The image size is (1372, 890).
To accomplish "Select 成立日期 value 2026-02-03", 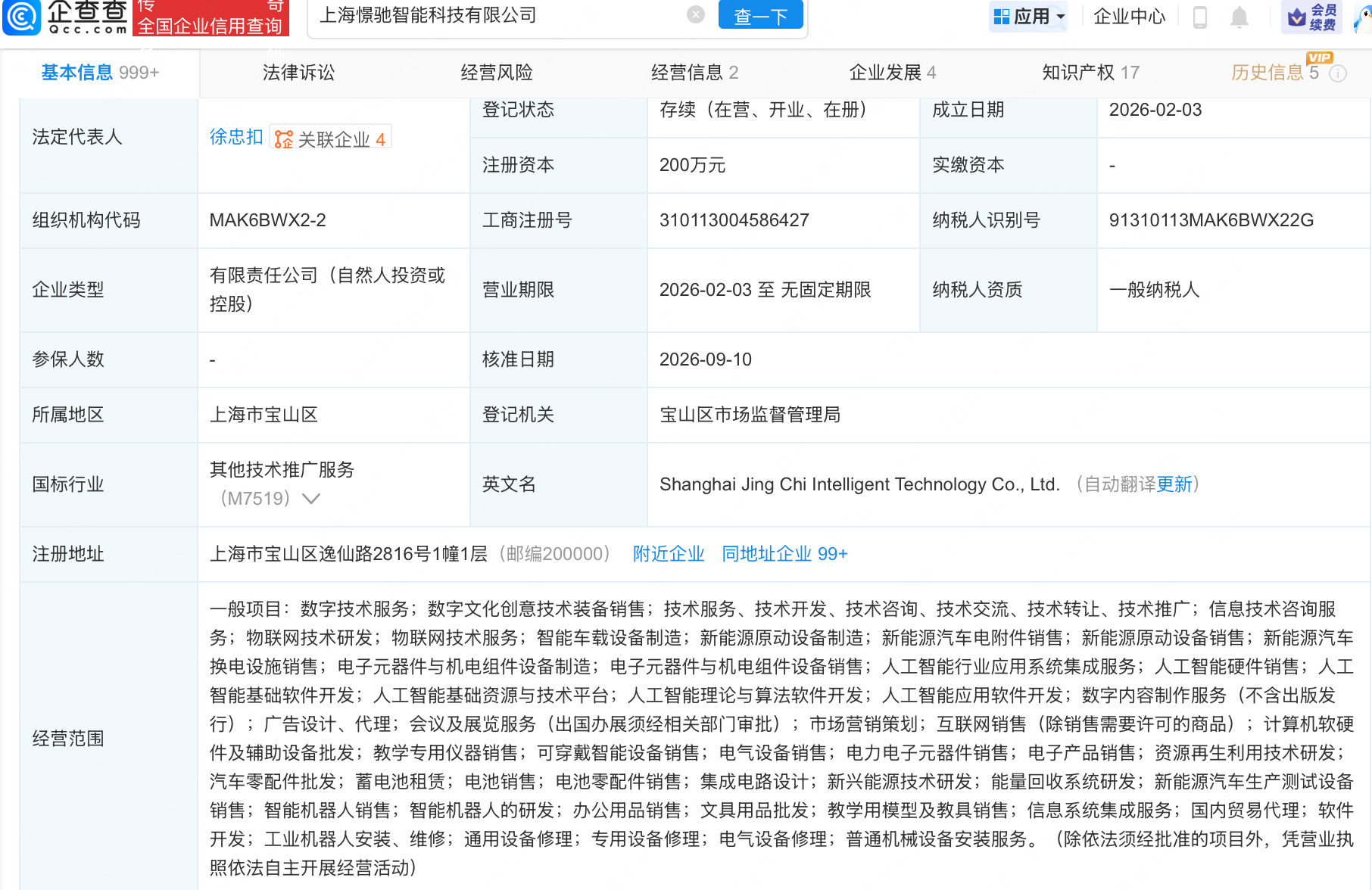I will (x=1155, y=110).
